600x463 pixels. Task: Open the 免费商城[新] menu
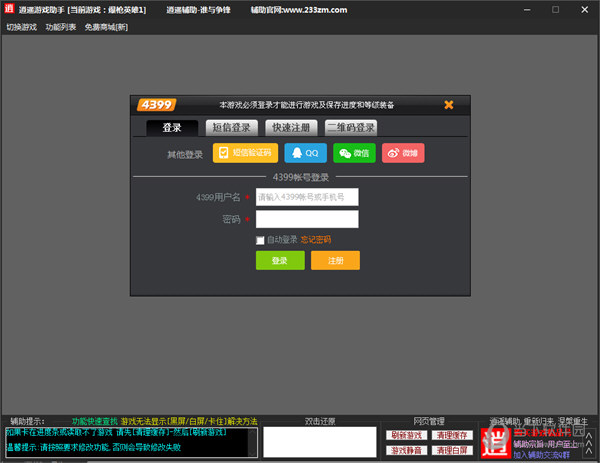[106, 27]
